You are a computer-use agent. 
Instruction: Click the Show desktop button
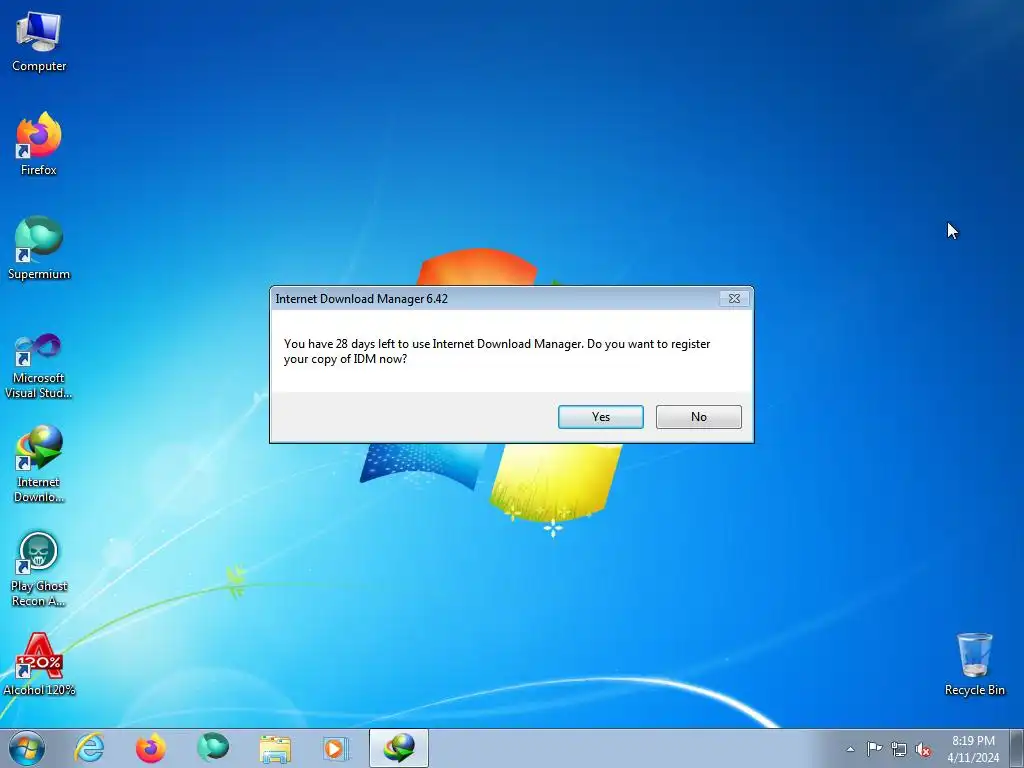1017,748
